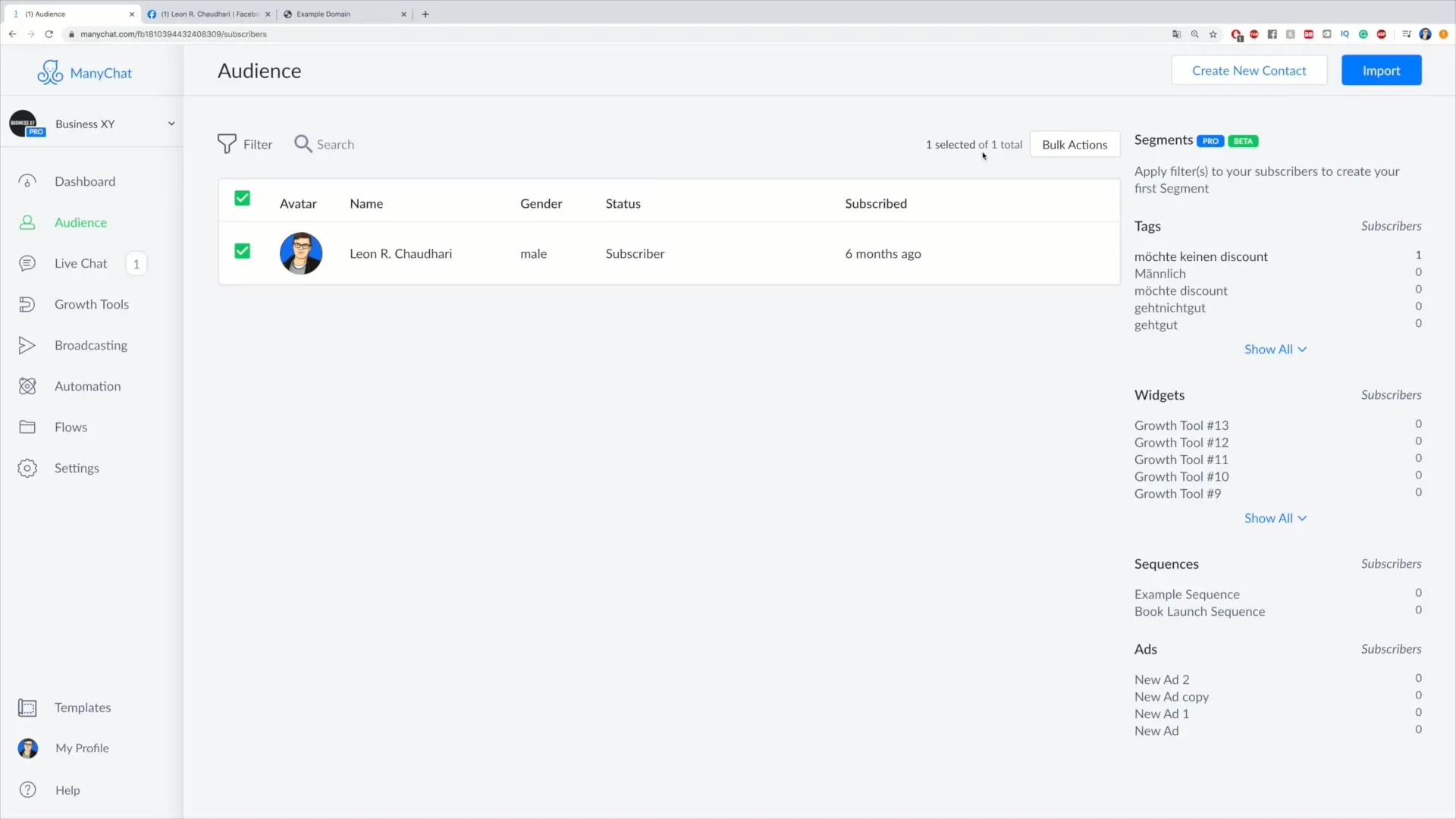
Task: Select tag möchte keinen discount
Action: [x=1200, y=256]
